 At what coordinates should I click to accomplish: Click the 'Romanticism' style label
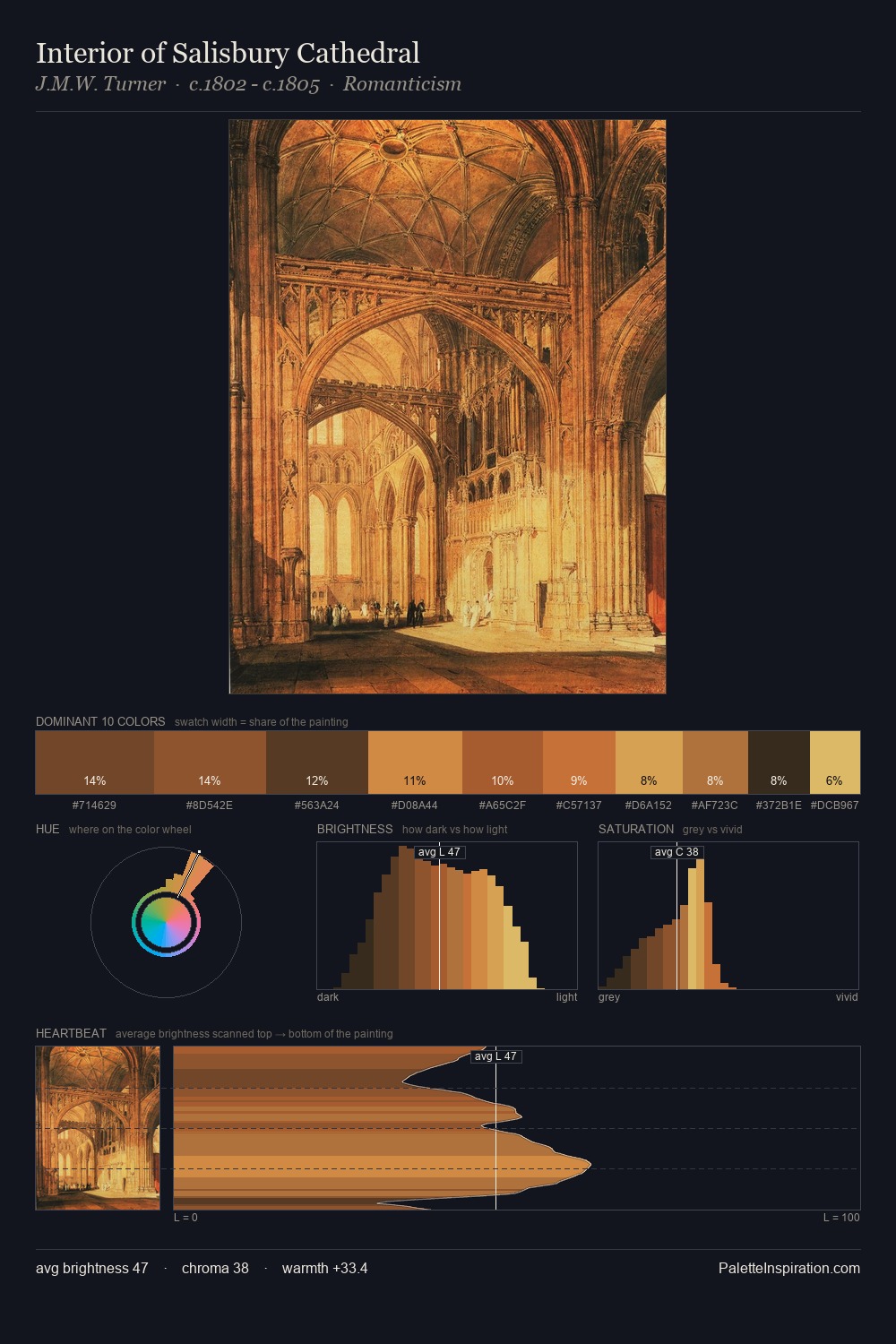coord(402,84)
